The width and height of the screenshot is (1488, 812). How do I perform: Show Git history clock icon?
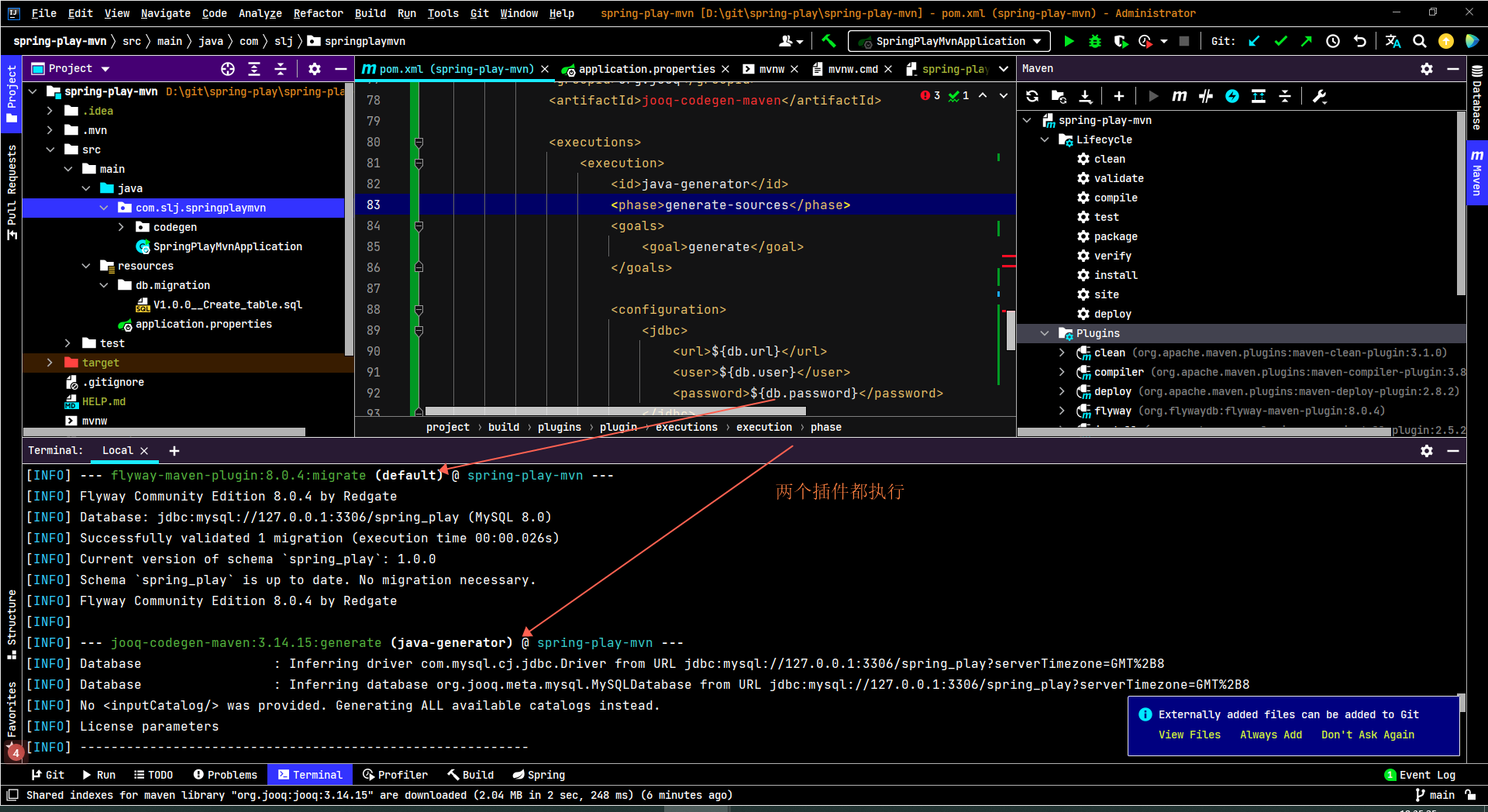(1333, 41)
